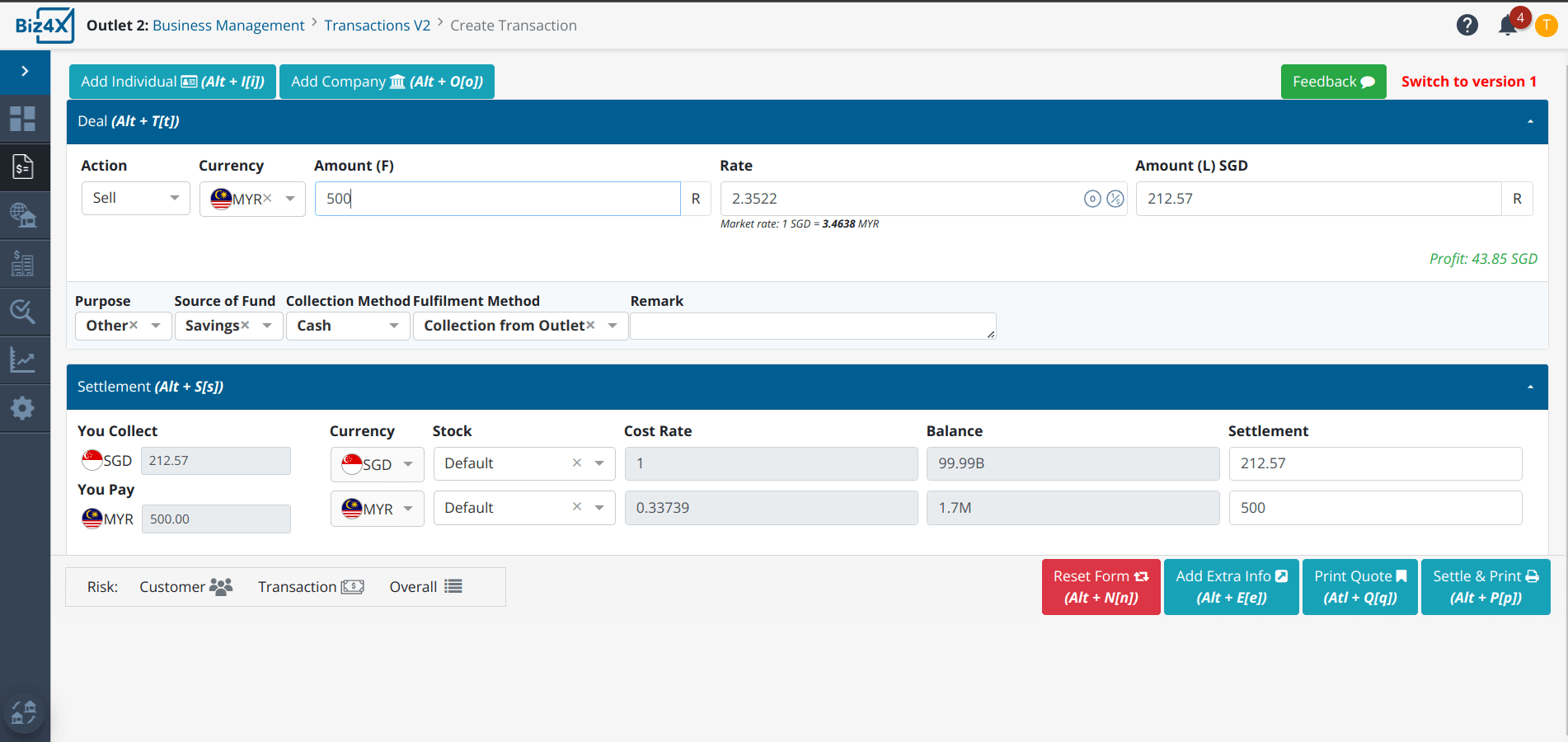1568x742 pixels.
Task: Open the MYR settlement currency dropdown
Action: (377, 509)
